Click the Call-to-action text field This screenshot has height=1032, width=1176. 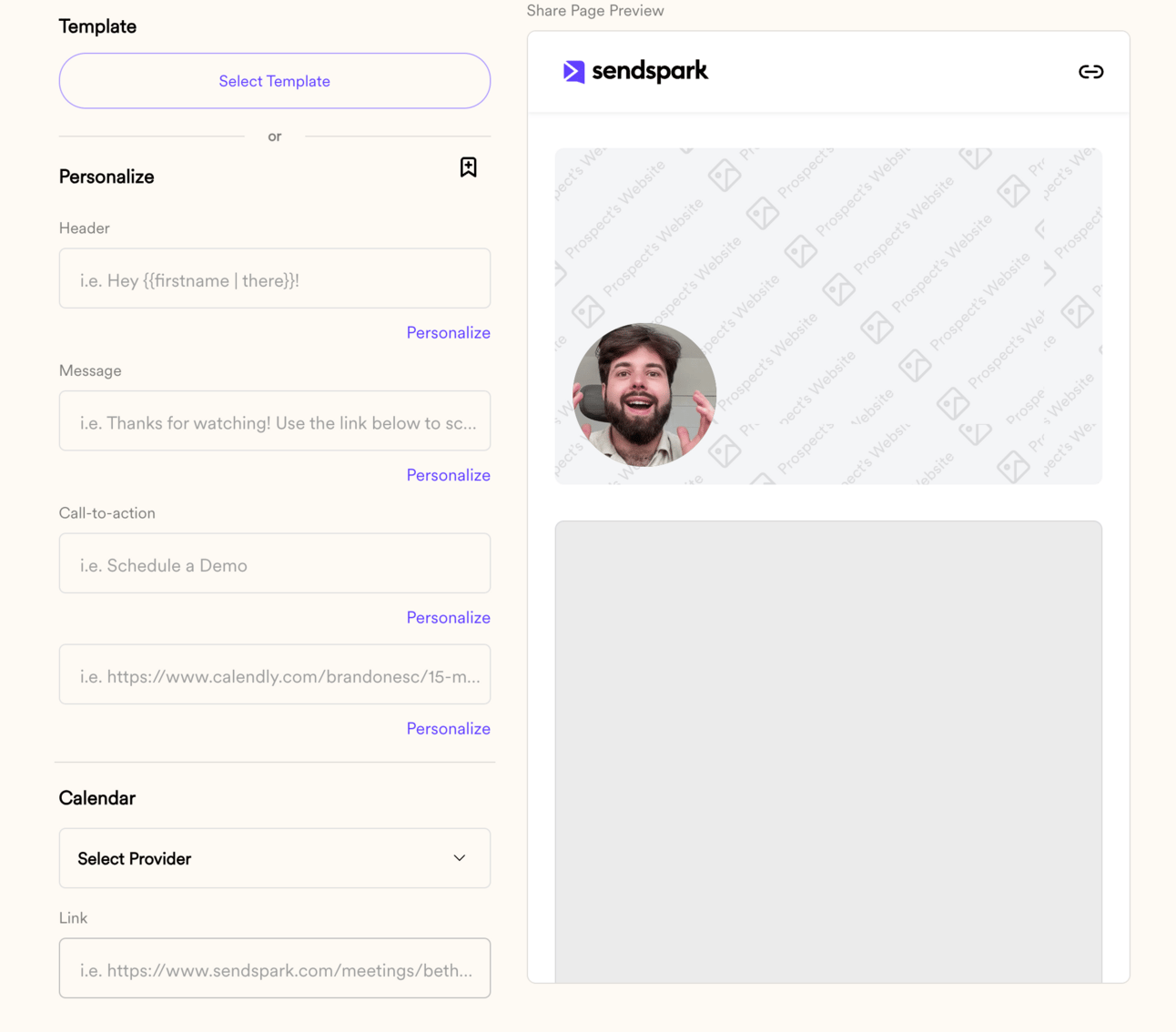coord(275,563)
